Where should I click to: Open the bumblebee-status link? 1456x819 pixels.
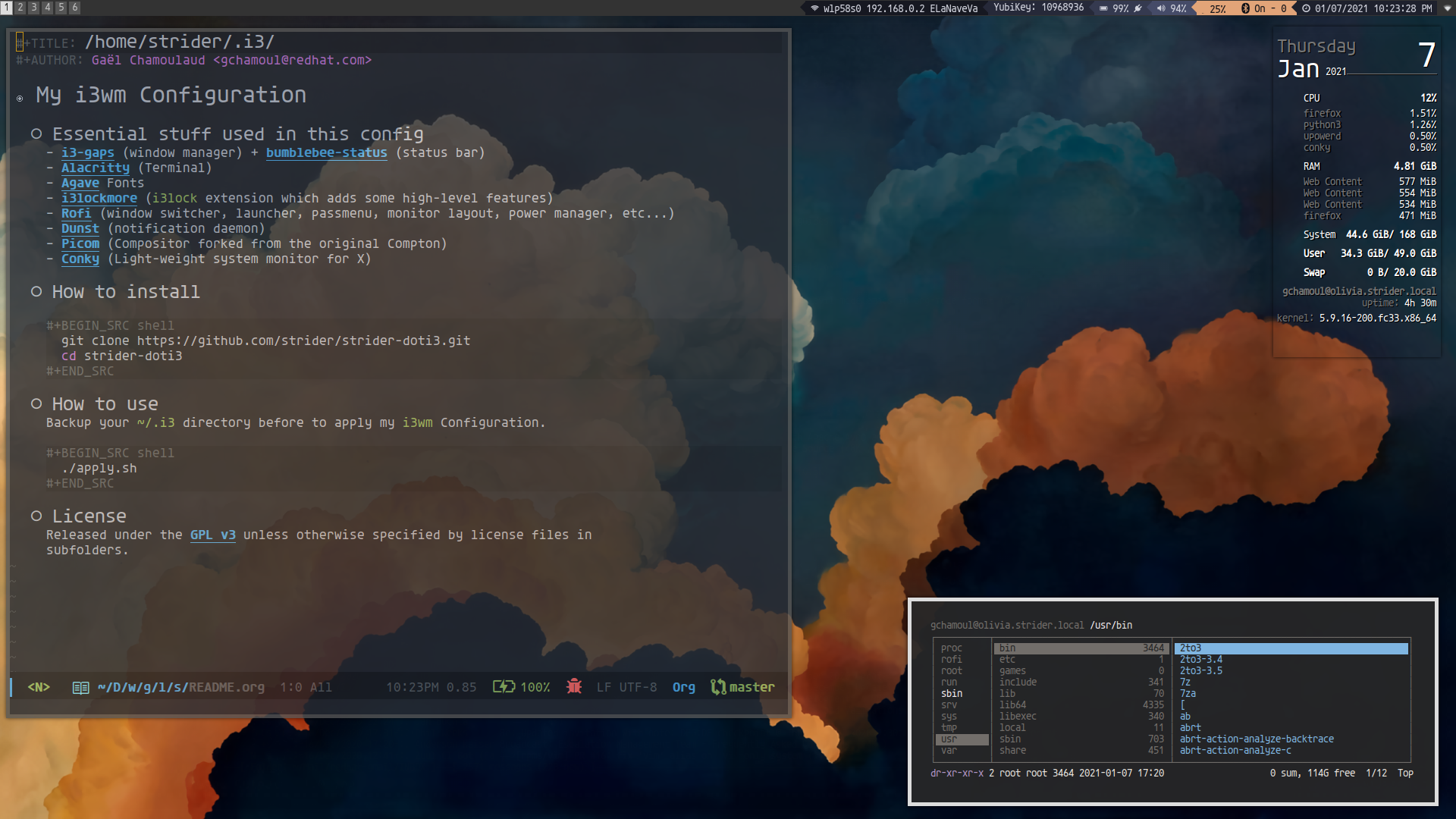tap(327, 152)
